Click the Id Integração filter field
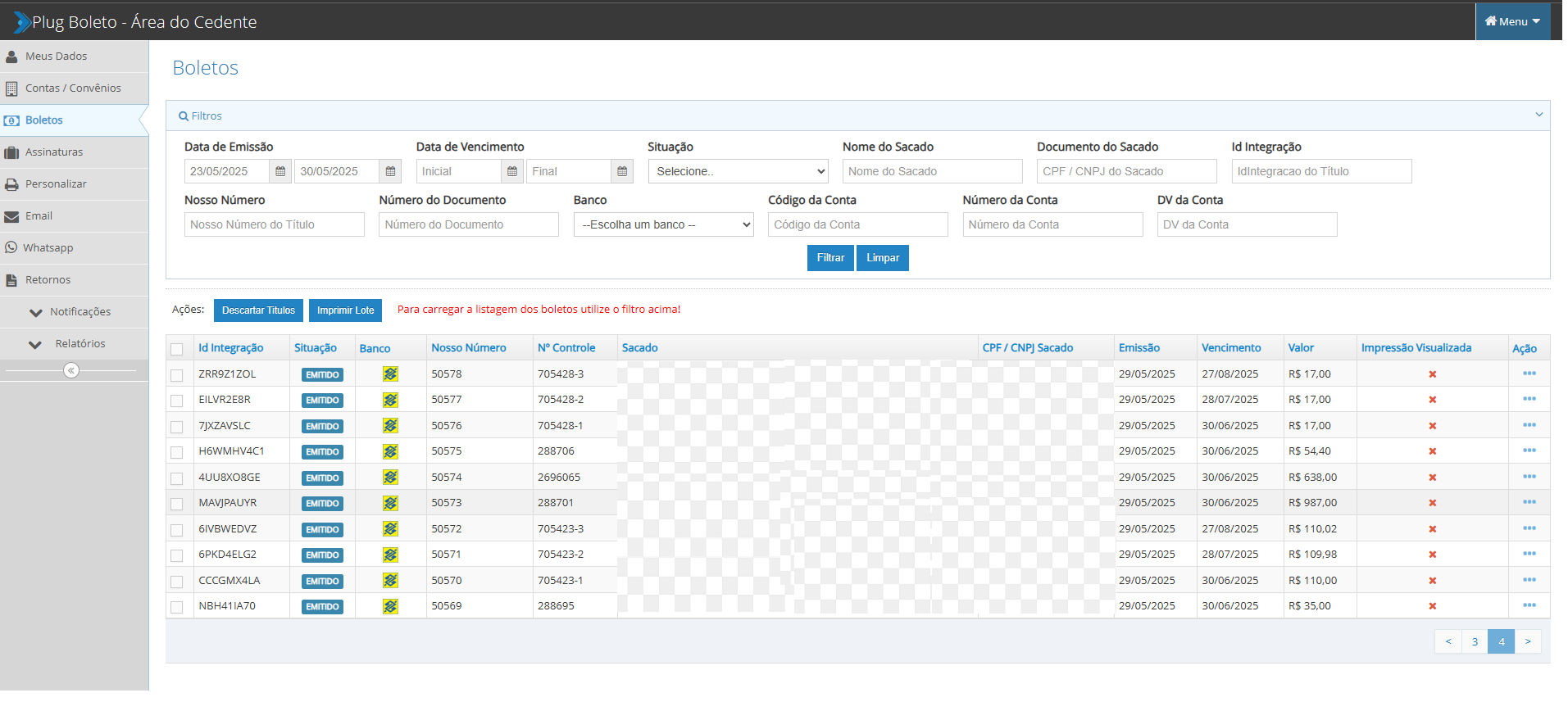The width and height of the screenshot is (1568, 711). point(1321,171)
